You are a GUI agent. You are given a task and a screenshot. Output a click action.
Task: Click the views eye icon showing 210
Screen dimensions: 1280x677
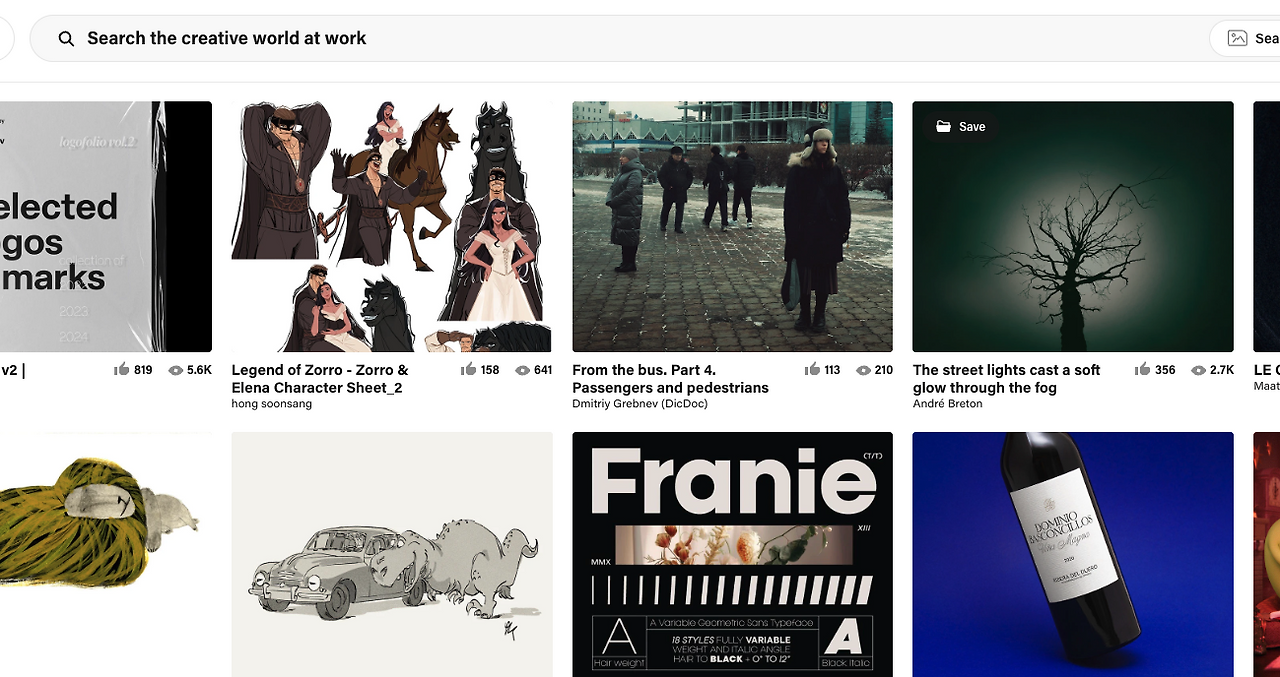tap(863, 370)
